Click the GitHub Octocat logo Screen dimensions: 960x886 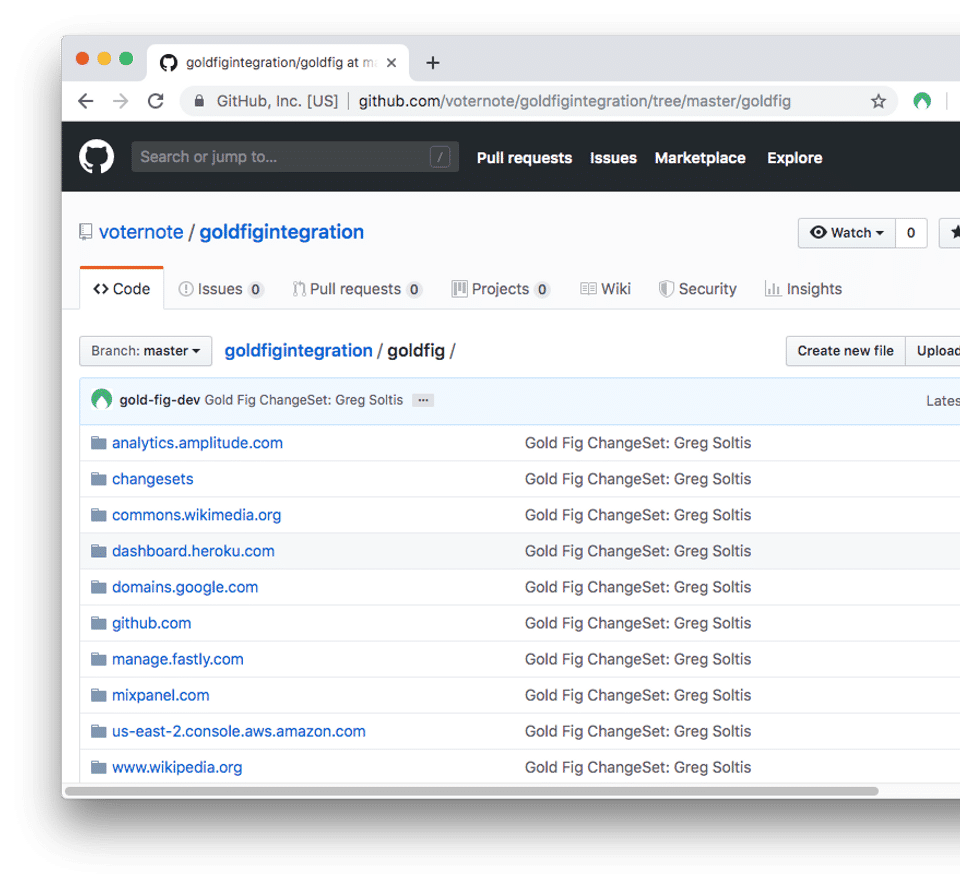pyautogui.click(x=97, y=157)
